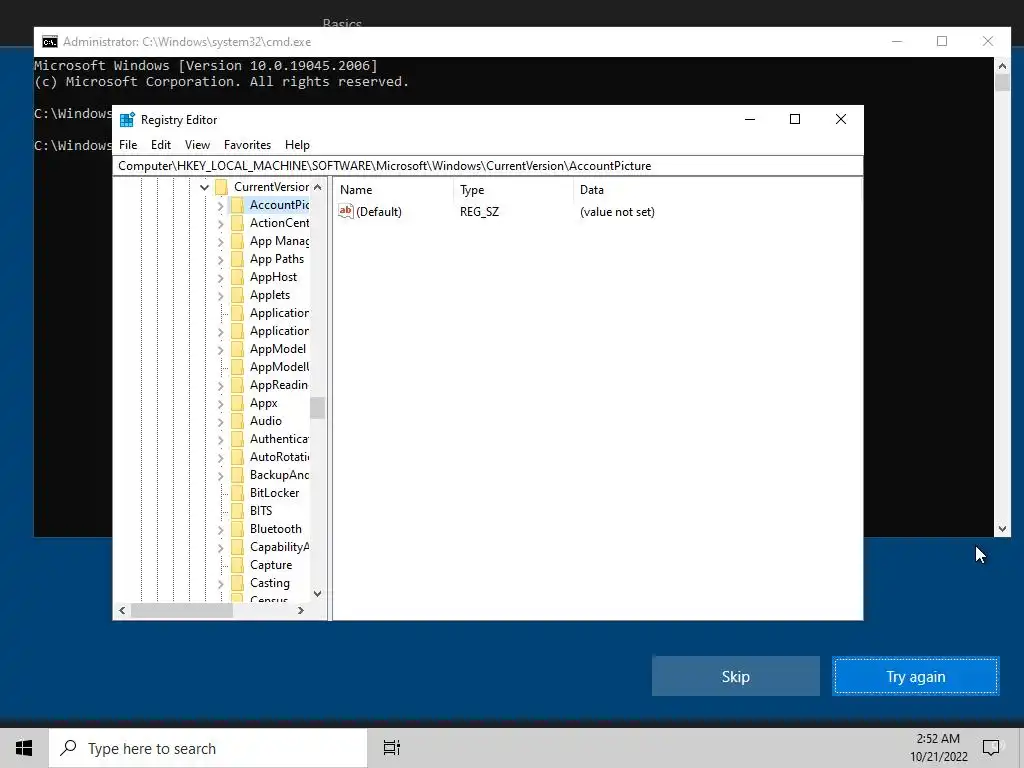
Task: Open the Help menu in Registry Editor
Action: [x=297, y=145]
